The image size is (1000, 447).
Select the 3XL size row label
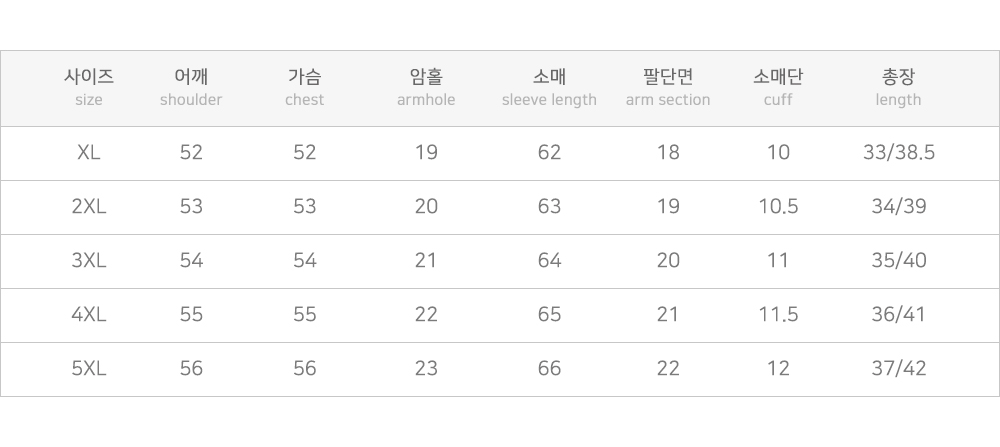(x=89, y=261)
